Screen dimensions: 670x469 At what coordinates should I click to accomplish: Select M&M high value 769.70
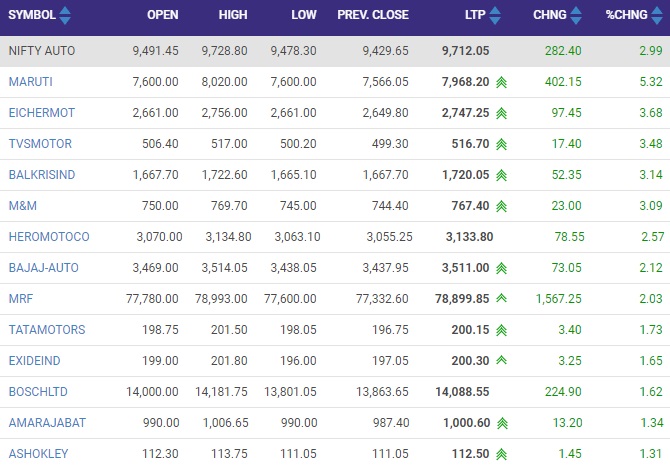click(229, 206)
